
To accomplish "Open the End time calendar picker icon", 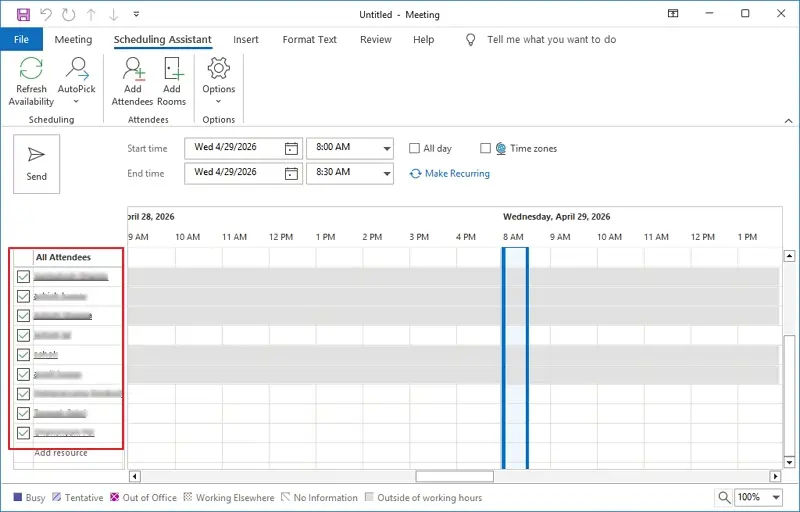I will coord(291,173).
